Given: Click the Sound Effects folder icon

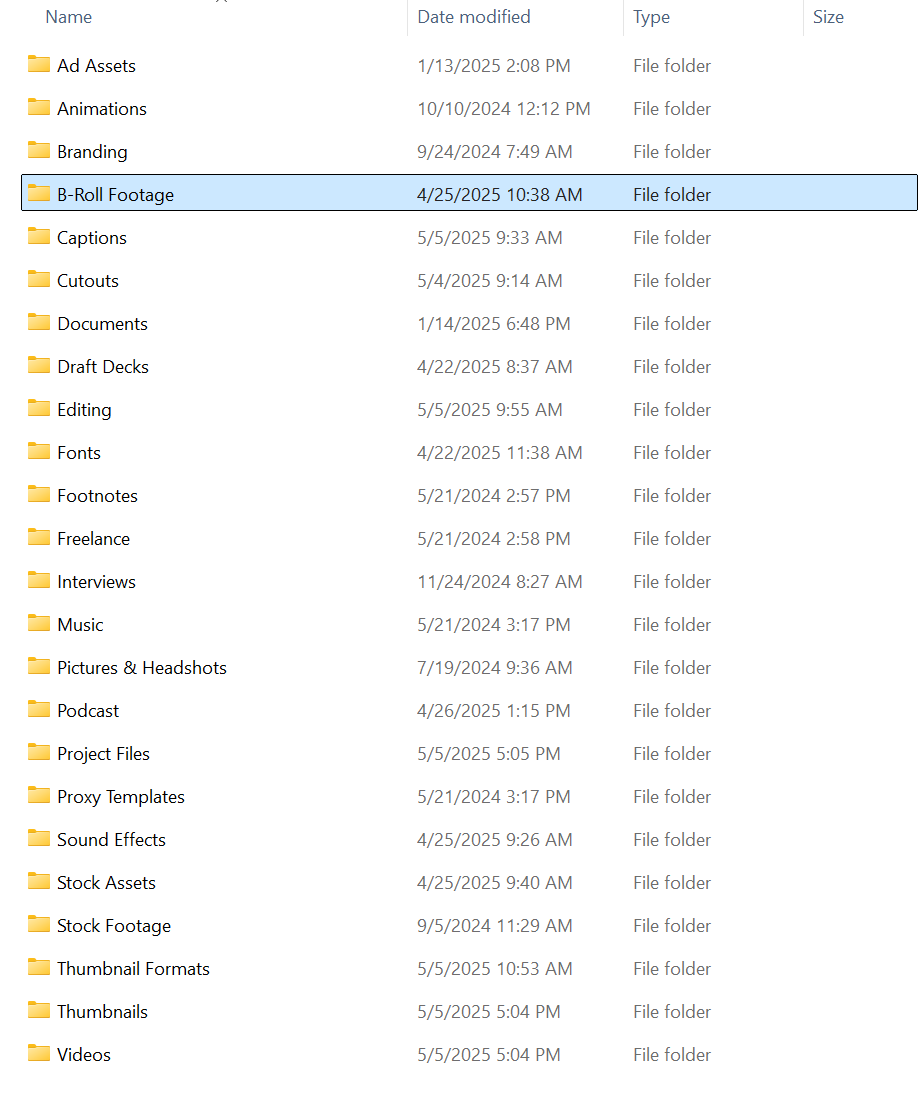Looking at the screenshot, I should point(39,839).
